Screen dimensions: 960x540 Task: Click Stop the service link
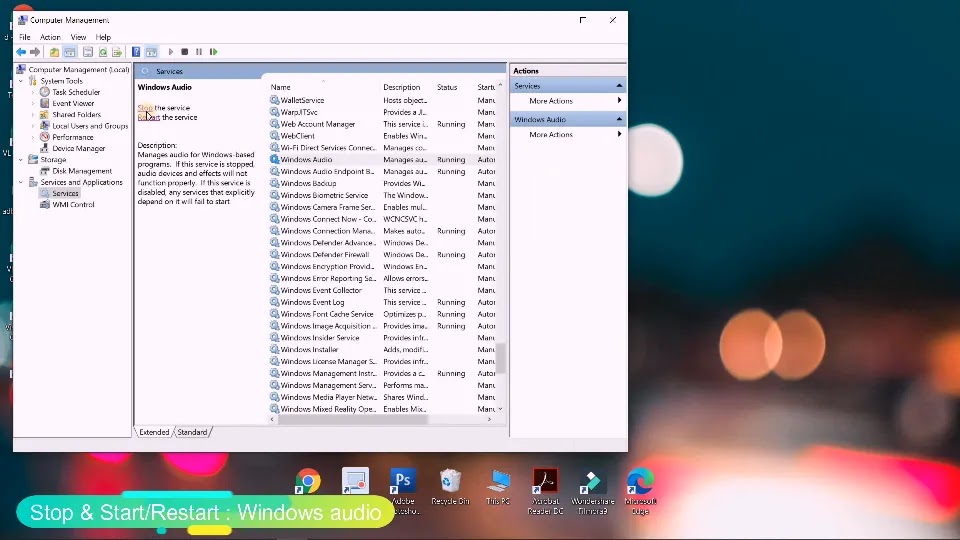(x=146, y=108)
